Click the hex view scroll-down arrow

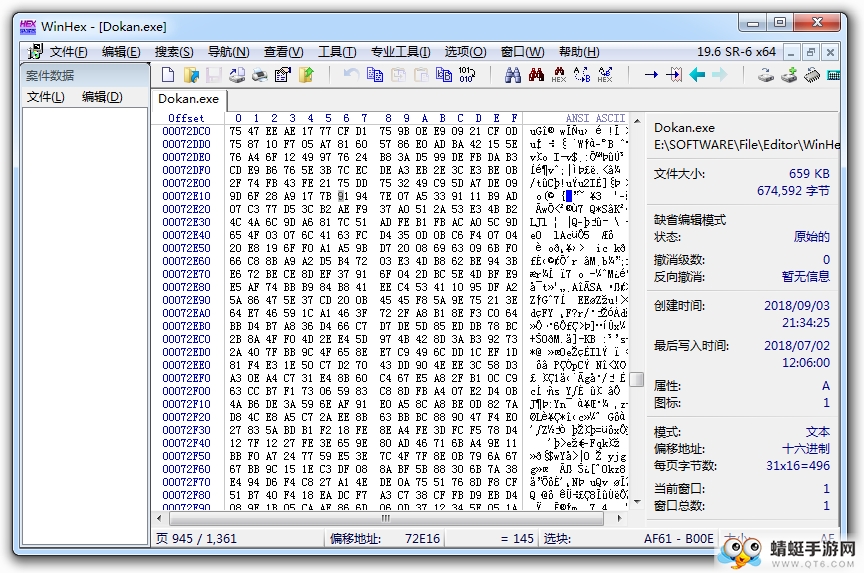637,502
